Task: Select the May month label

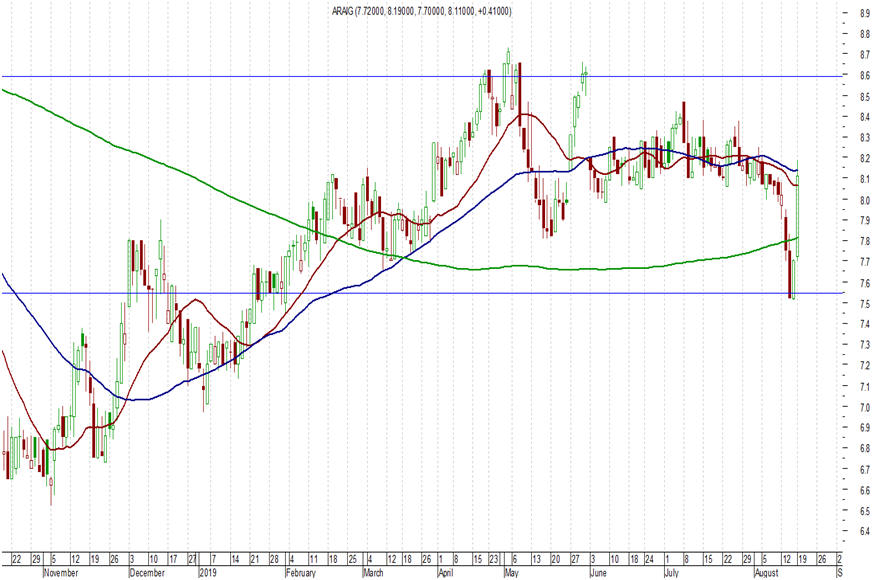Action: (x=512, y=573)
